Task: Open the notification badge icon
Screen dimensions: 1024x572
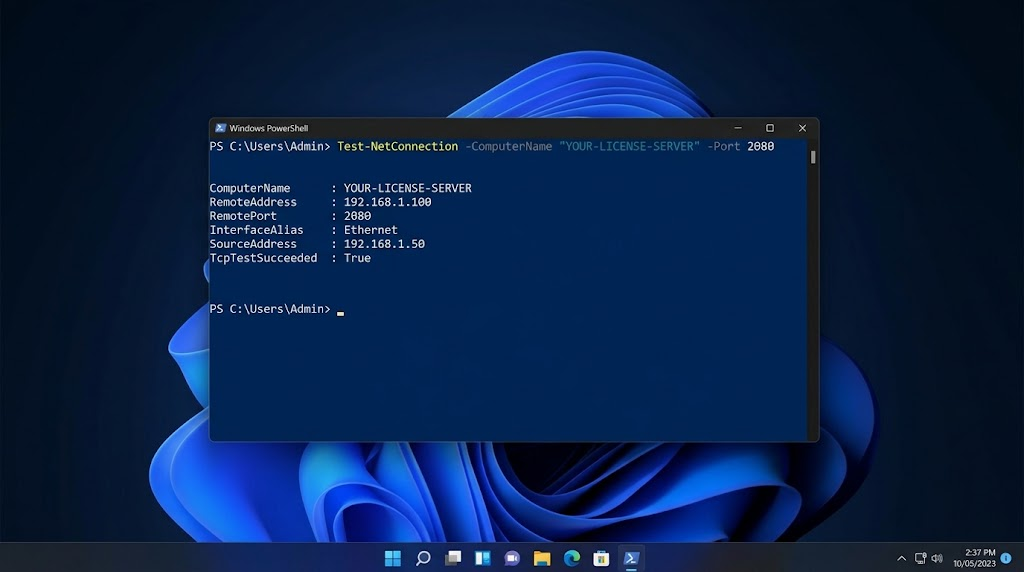Action: (x=1006, y=558)
